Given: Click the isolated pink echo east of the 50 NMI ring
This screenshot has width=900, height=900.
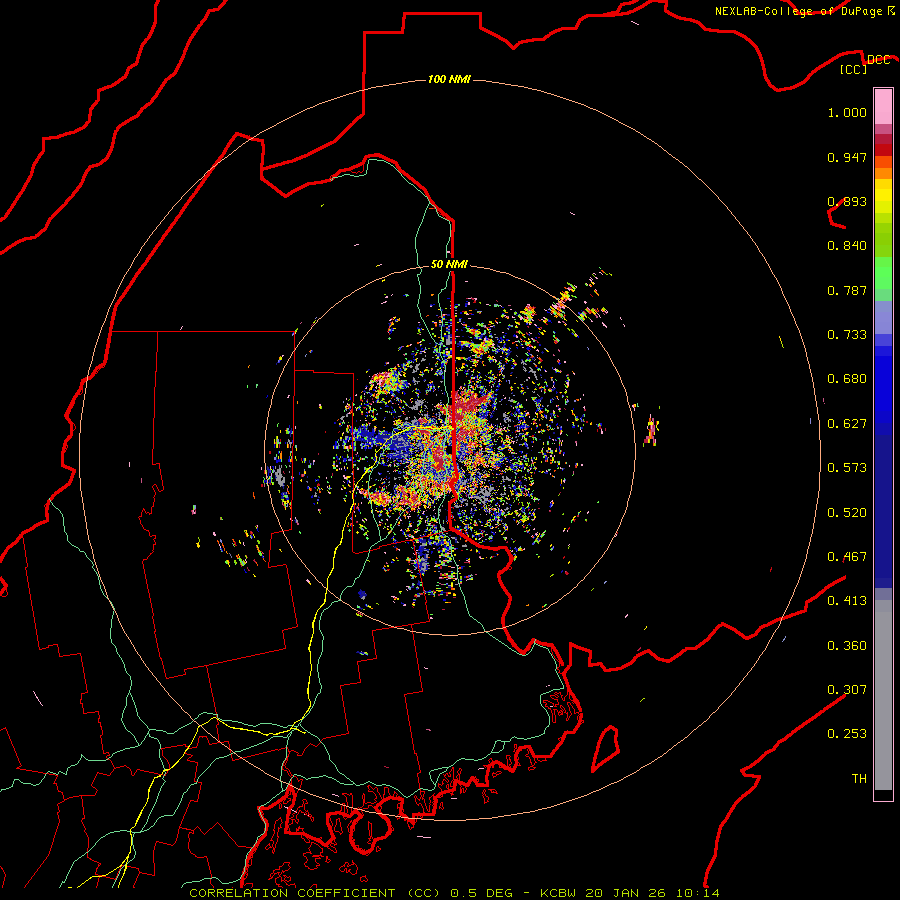Looking at the screenshot, I should pos(651,430).
